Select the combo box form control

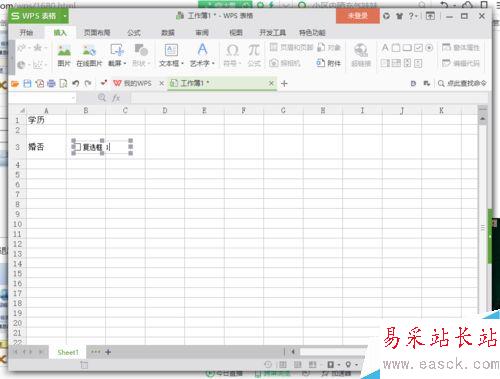click(396, 63)
